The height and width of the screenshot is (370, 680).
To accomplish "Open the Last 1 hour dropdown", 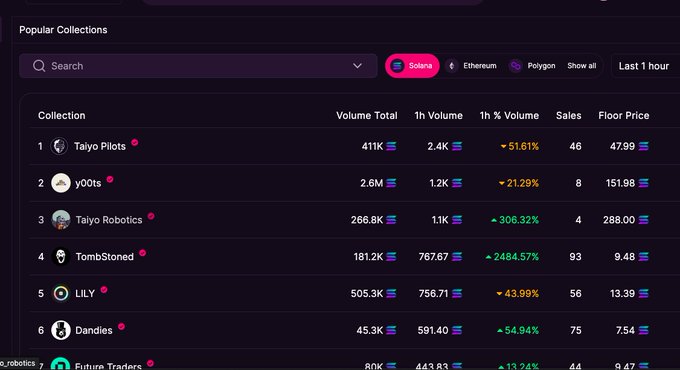I will [x=645, y=66].
